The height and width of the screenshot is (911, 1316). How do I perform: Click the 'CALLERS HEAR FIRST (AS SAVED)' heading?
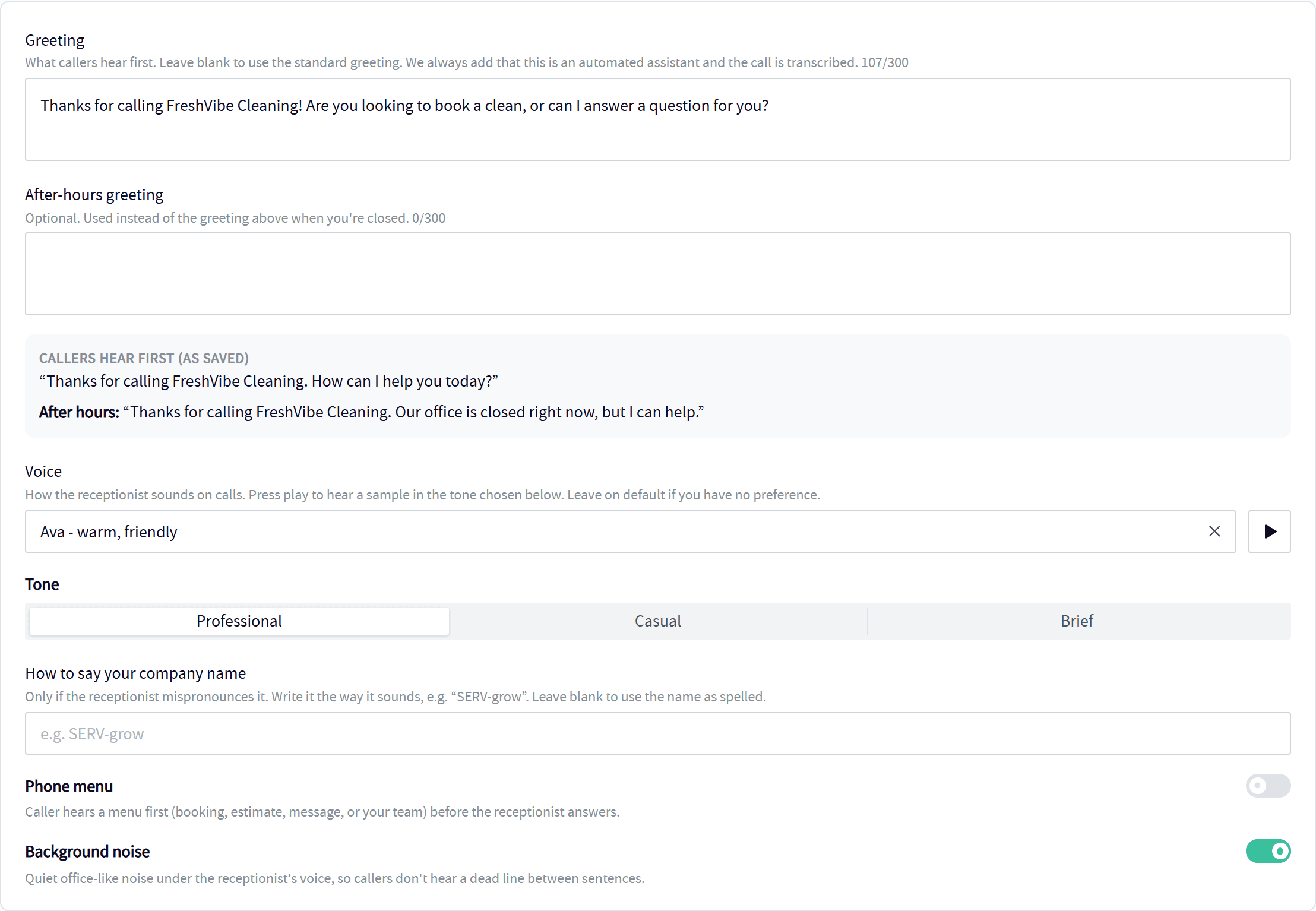click(x=144, y=358)
